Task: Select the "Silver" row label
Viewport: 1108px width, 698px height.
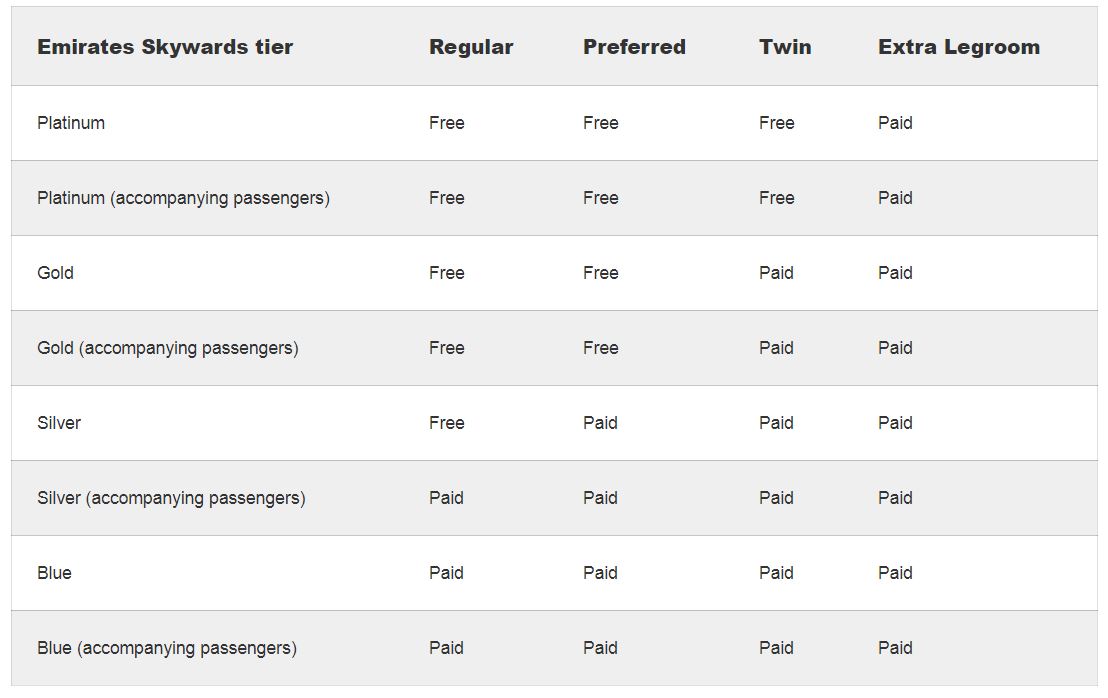Action: point(59,423)
